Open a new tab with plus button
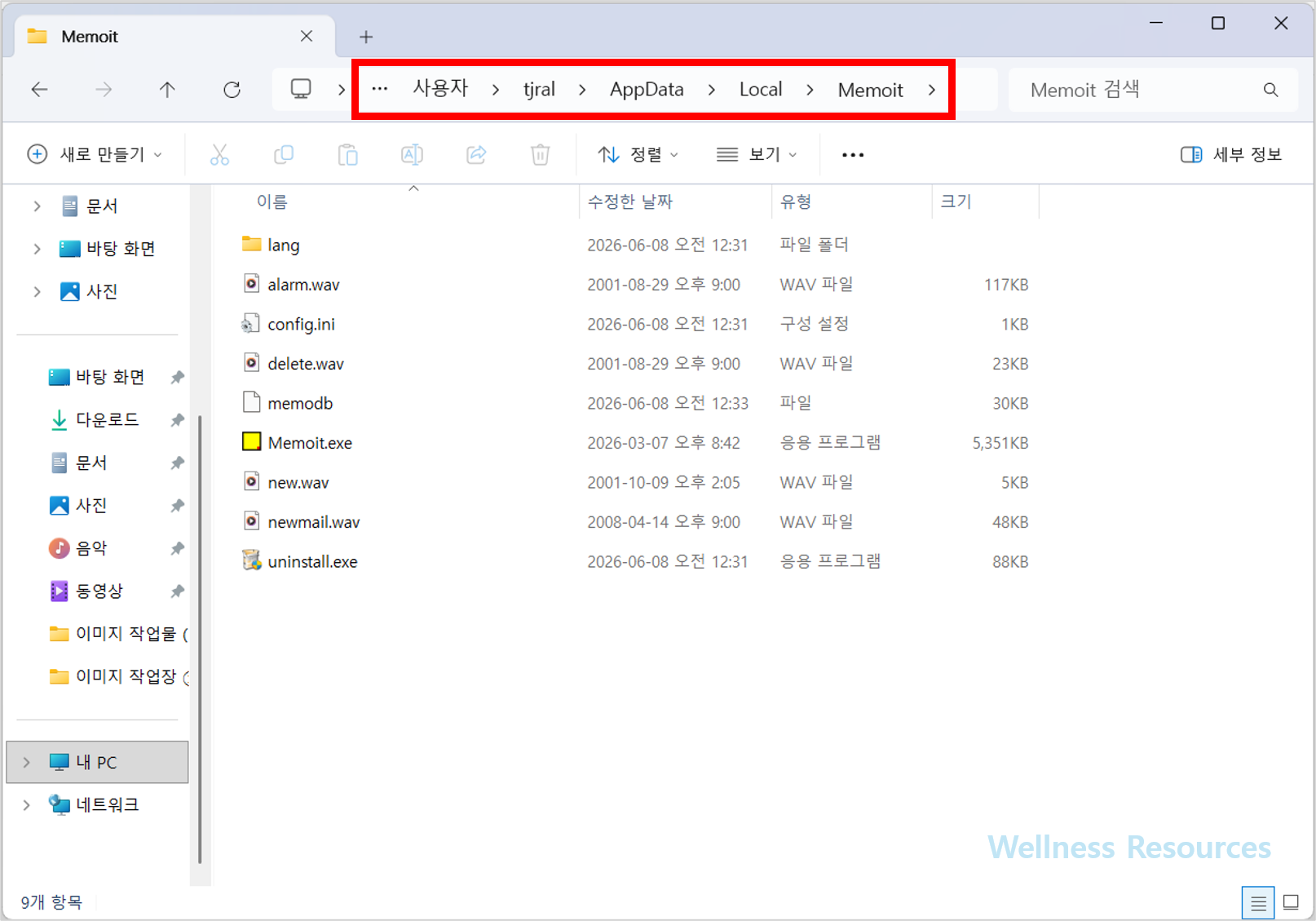The width and height of the screenshot is (1316, 921). (366, 37)
